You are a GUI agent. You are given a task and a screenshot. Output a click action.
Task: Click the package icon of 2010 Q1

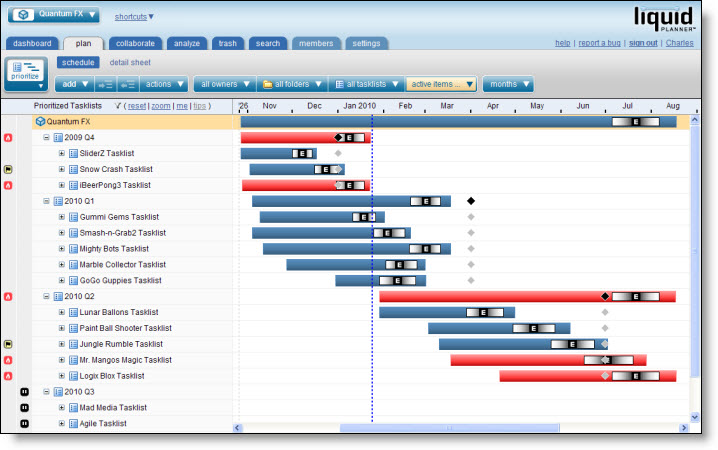click(58, 201)
